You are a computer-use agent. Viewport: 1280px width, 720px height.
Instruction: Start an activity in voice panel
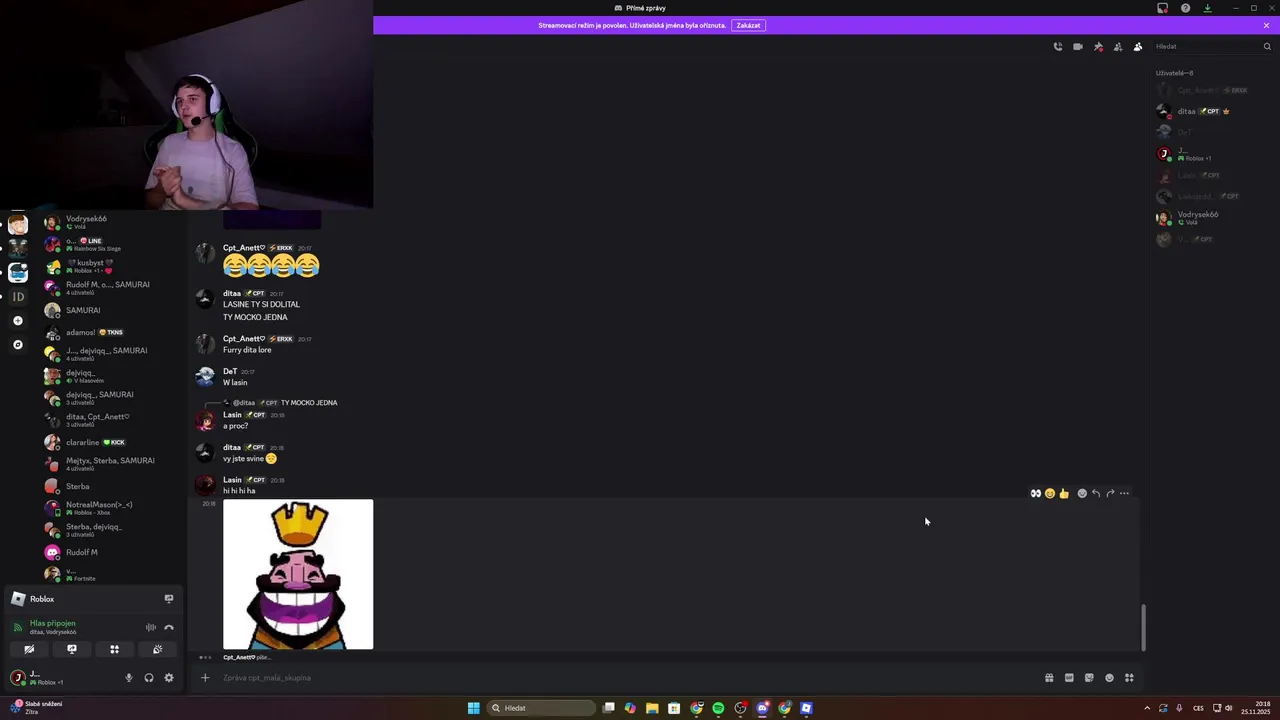point(114,649)
